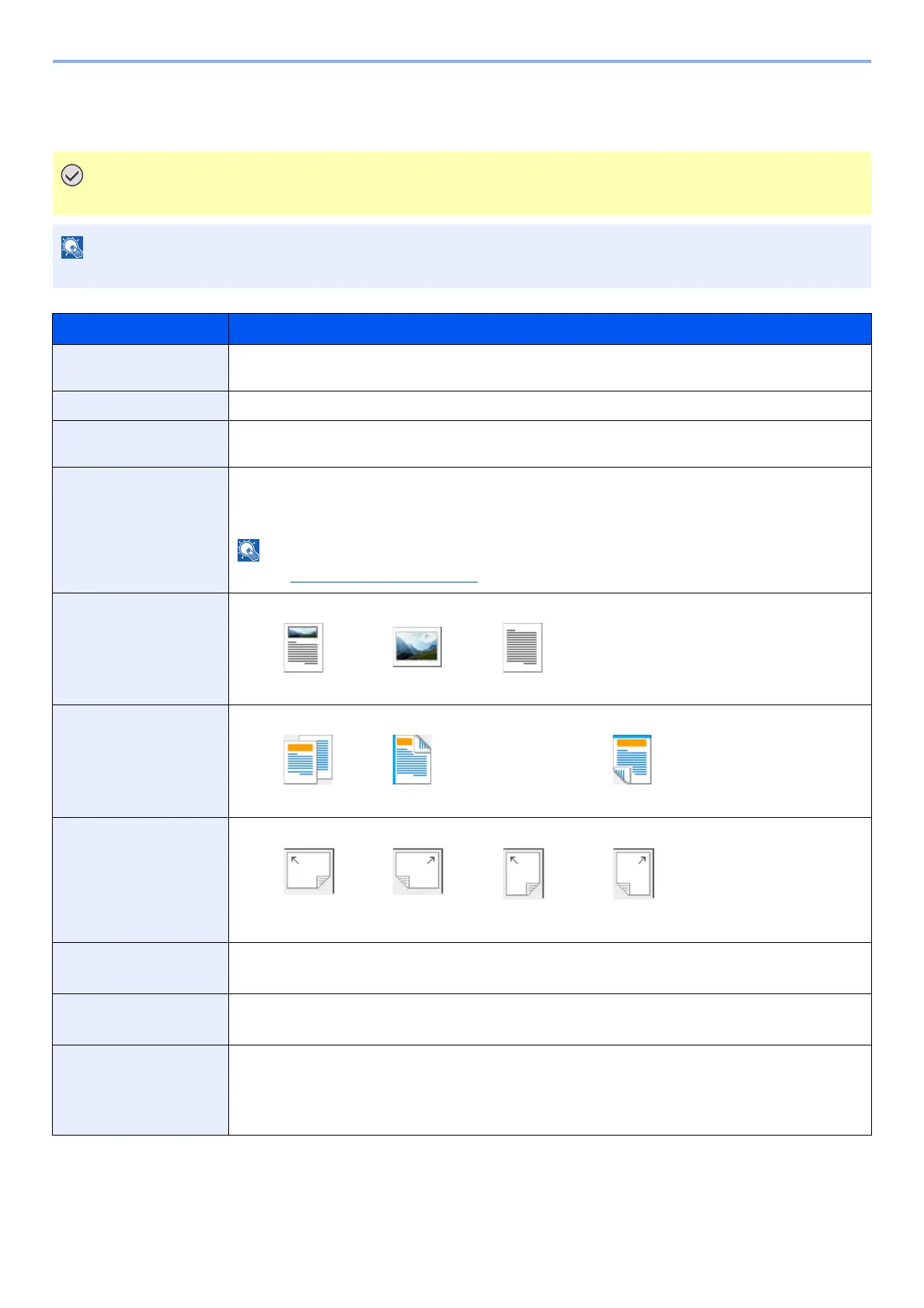Click the lightbulb note icon in blue banner
Image resolution: width=924 pixels, height=1308 pixels.
tap(72, 248)
